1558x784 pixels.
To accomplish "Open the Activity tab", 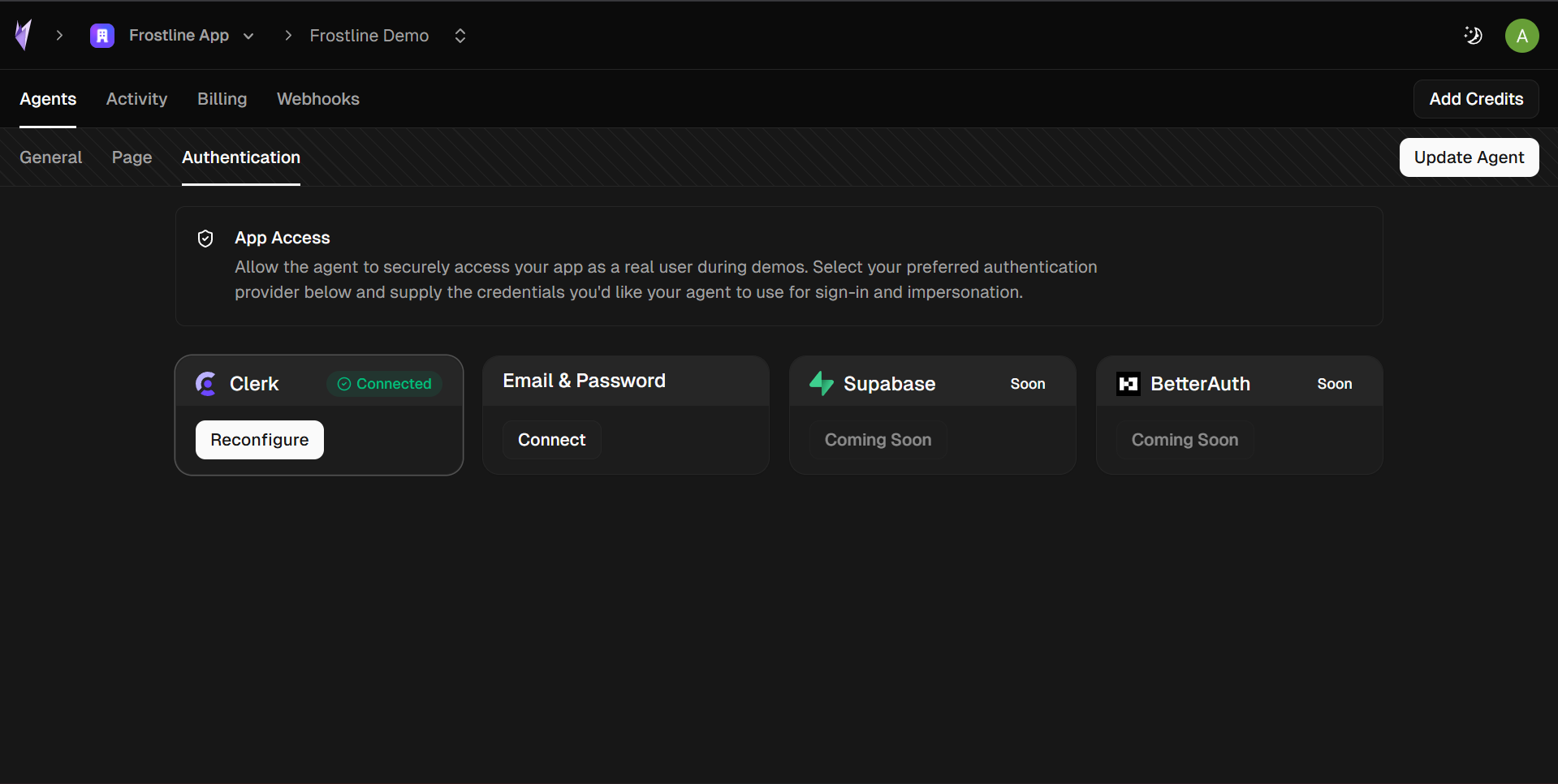I will pos(136,99).
